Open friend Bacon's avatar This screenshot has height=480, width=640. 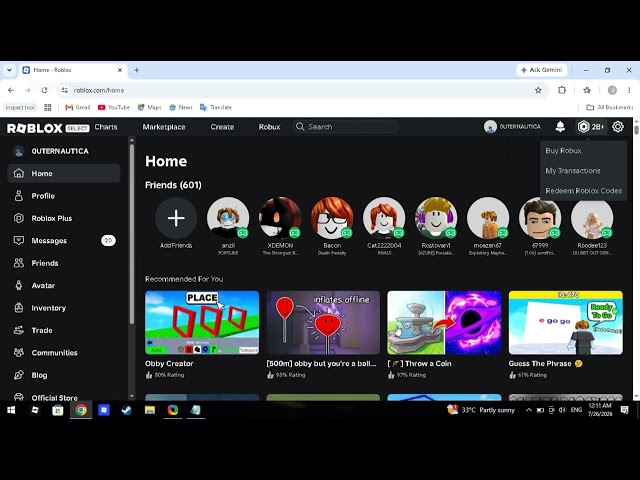tap(332, 218)
